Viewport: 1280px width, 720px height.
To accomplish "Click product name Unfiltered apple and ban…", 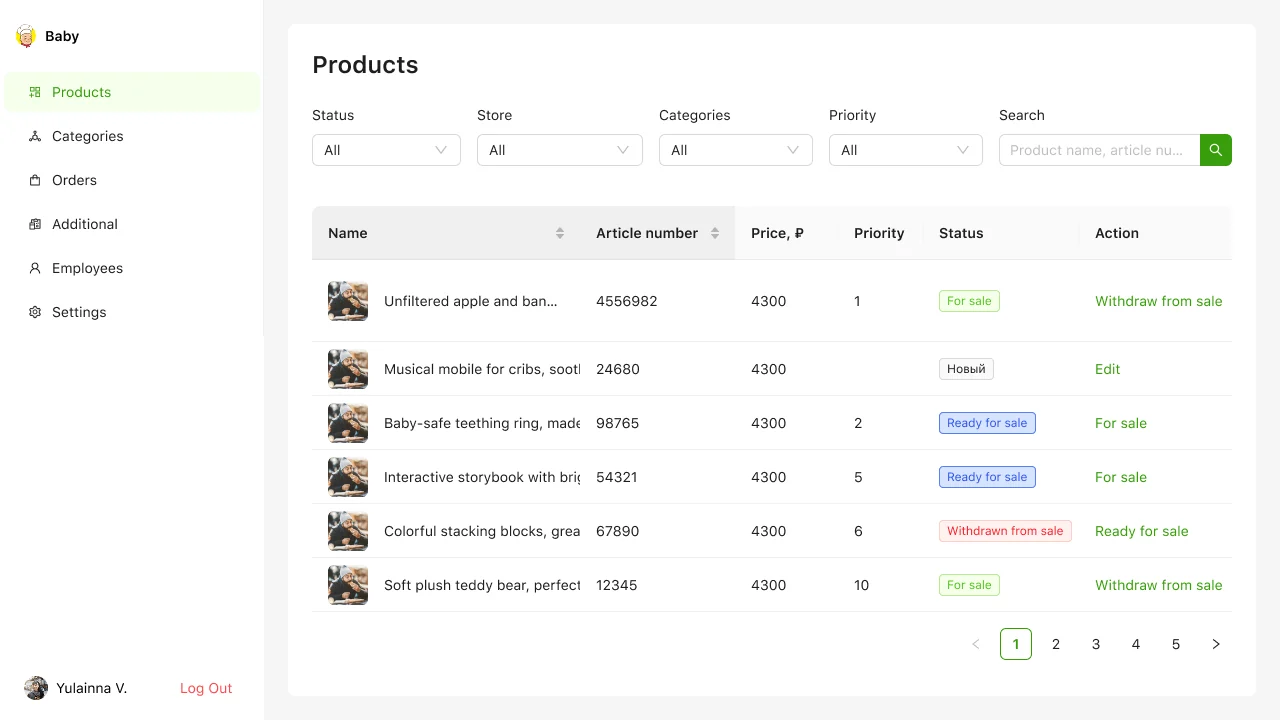I will click(x=471, y=301).
